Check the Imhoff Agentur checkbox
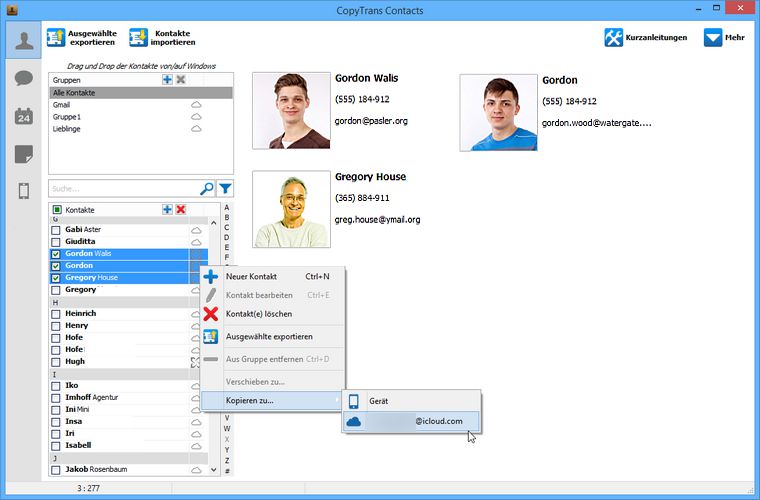Image resolution: width=760 pixels, height=500 pixels. [56, 398]
